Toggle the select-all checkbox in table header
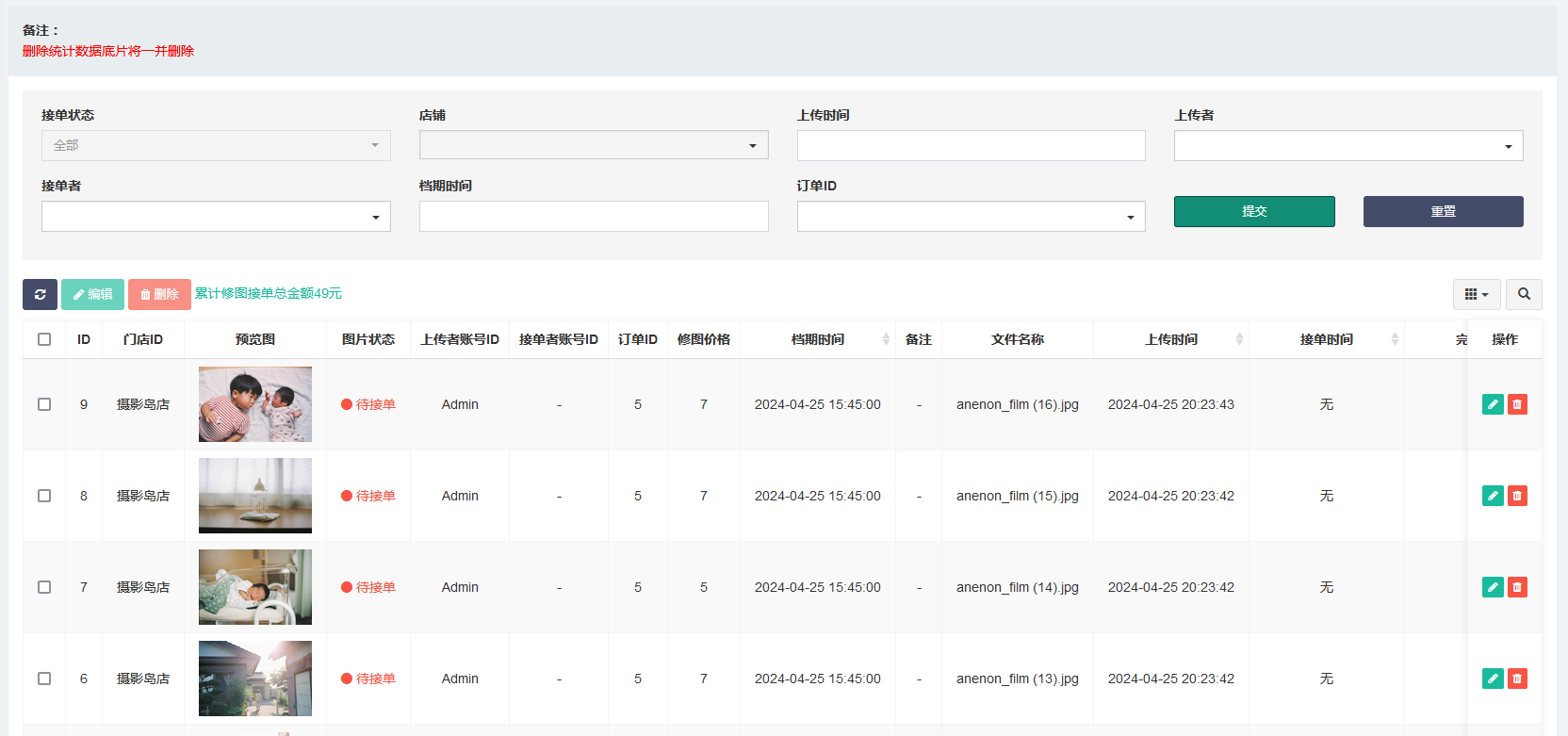This screenshot has height=736, width=1568. pos(44,339)
